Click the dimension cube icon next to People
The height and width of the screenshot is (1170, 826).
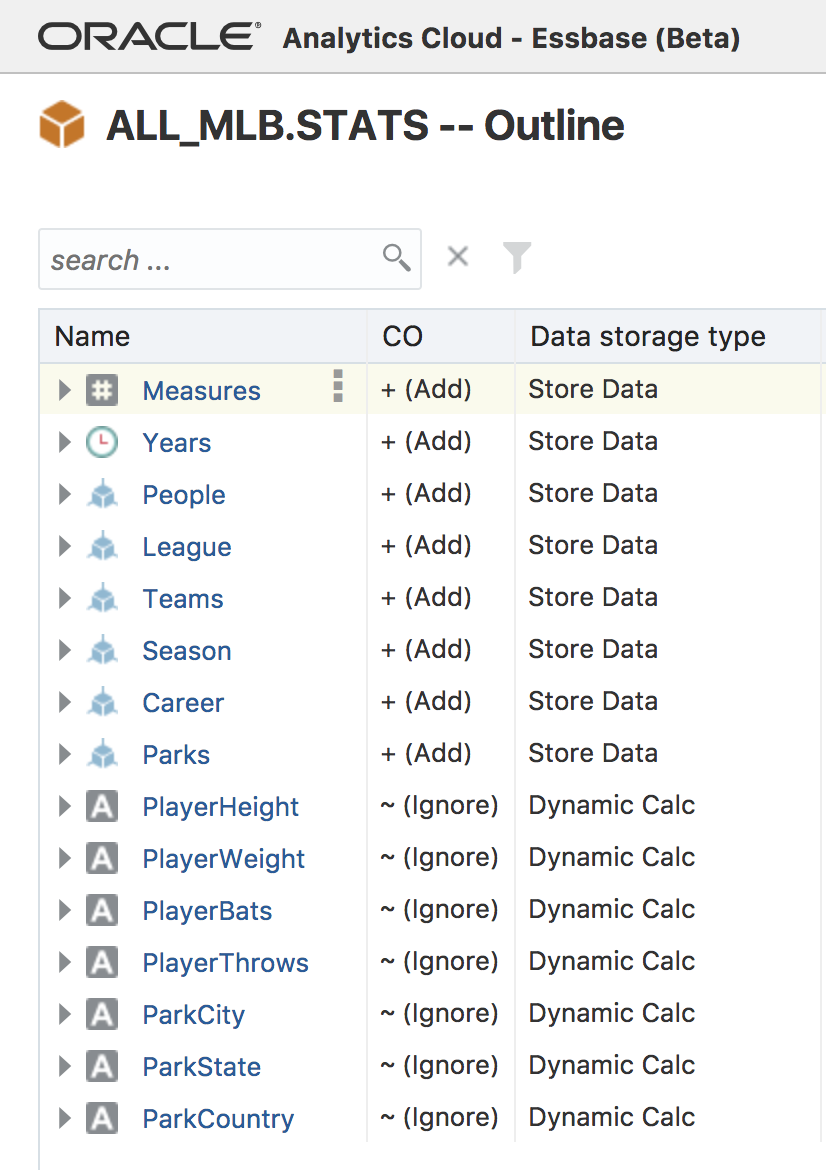101,494
